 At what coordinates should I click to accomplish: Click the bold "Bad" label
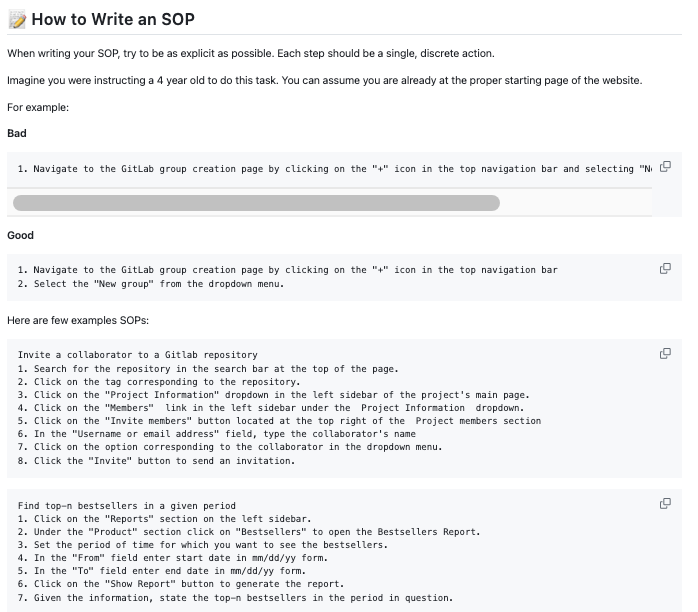click(17, 133)
